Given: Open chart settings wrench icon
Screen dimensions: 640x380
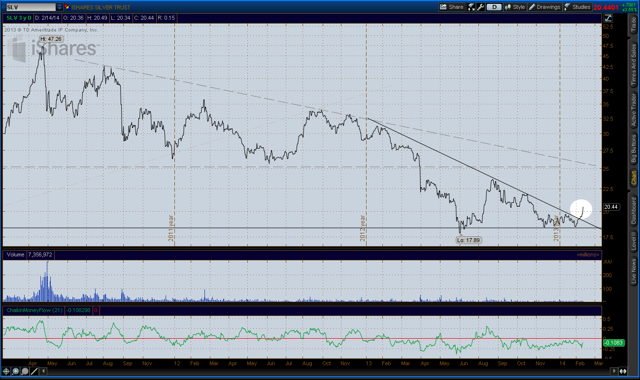Looking at the screenshot, I should tap(480, 7).
